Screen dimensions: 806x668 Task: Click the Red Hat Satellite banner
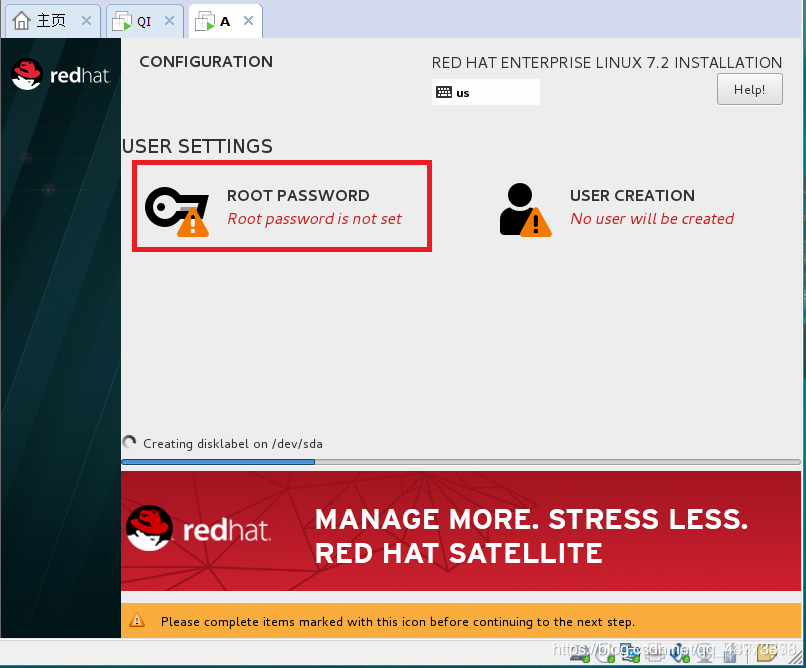tap(461, 531)
